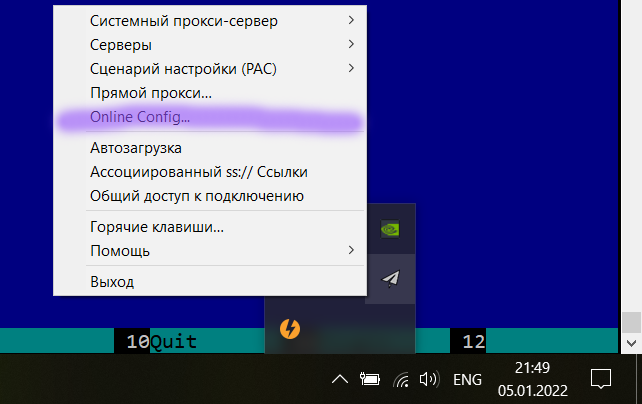Open battery power status icon

[370, 379]
